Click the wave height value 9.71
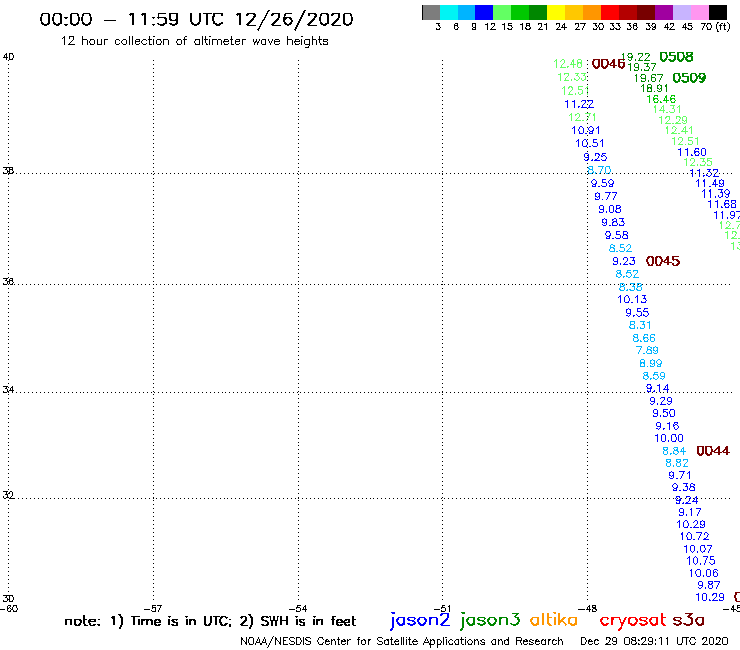Screen dimensions: 740x650 (680, 475)
